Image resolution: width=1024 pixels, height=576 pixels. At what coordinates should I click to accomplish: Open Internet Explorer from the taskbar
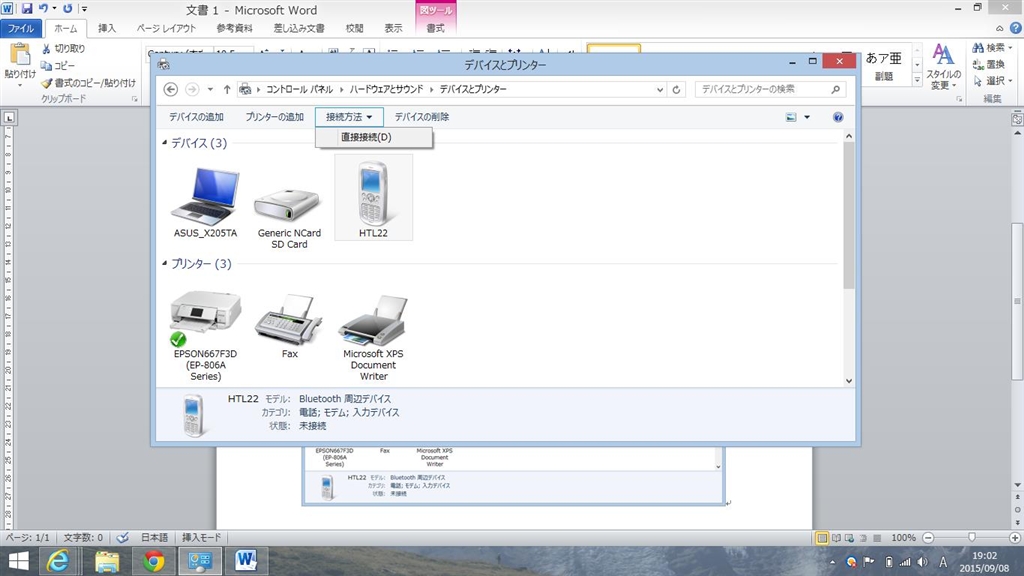[x=58, y=561]
